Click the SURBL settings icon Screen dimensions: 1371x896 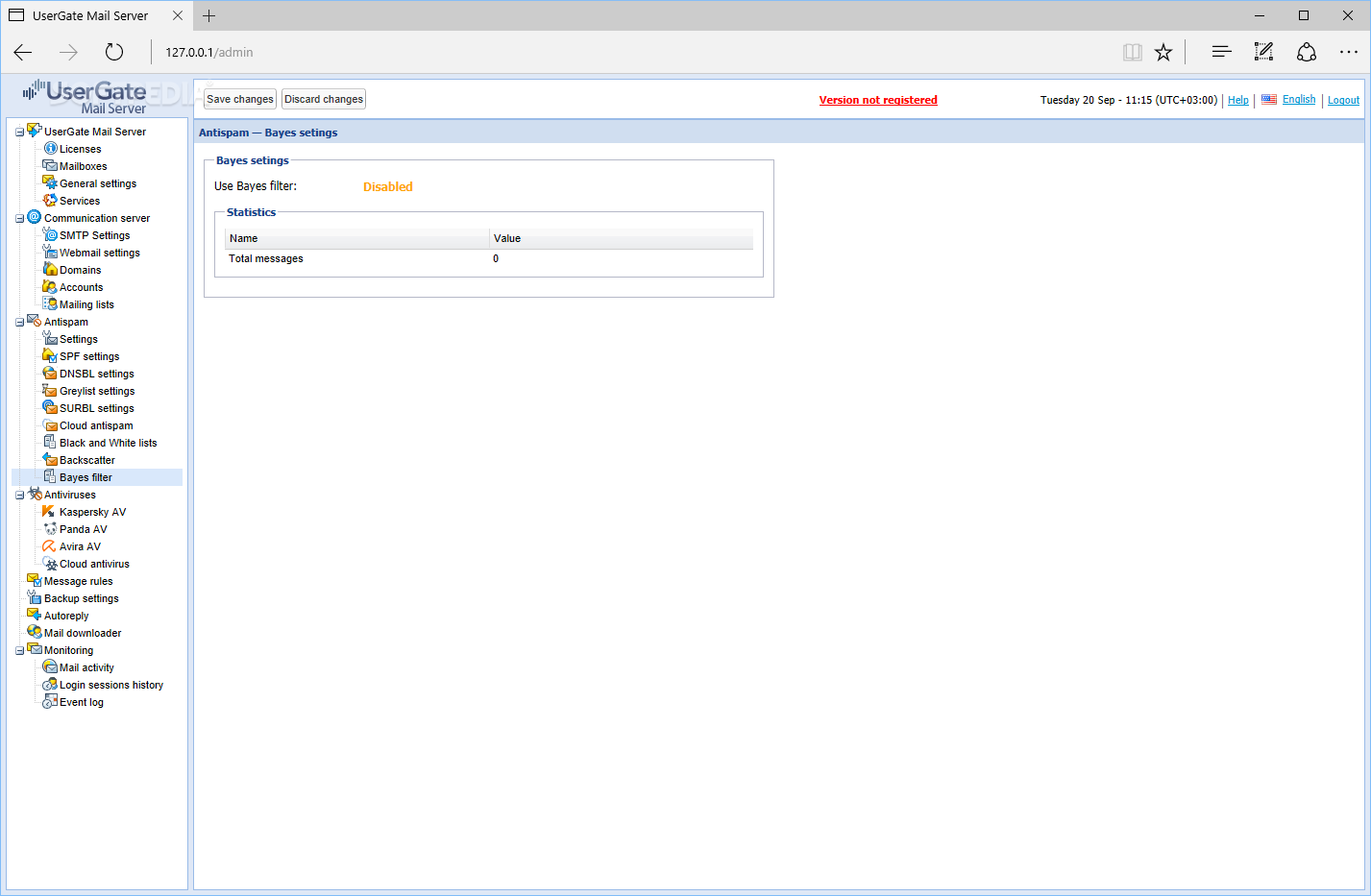[50, 407]
